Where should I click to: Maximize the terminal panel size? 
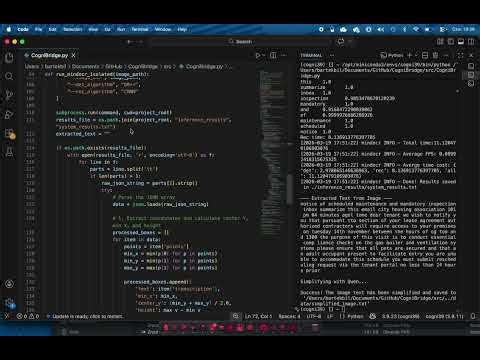(461, 55)
